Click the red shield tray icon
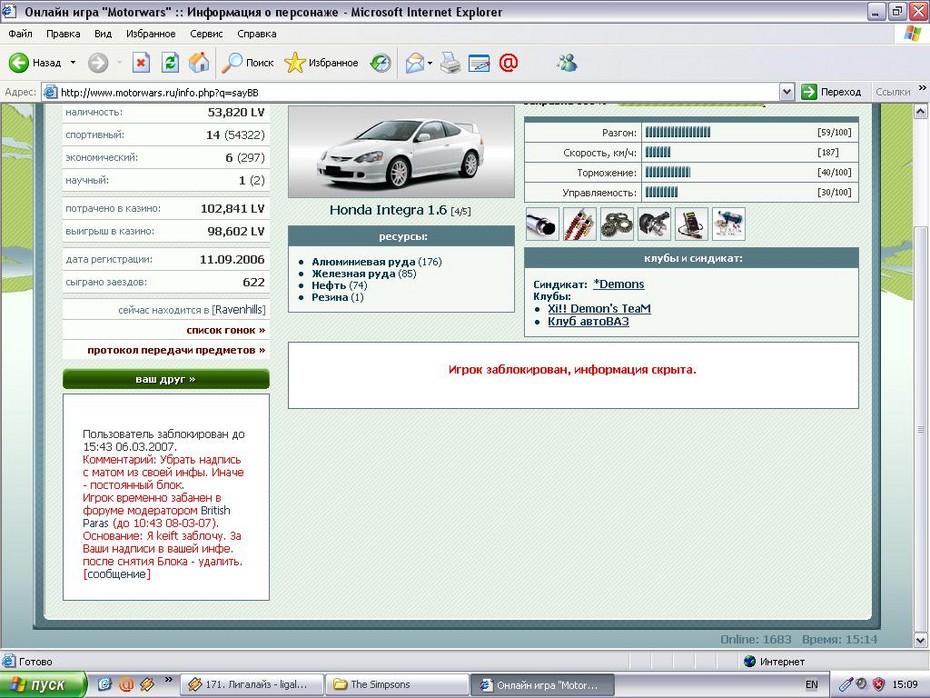The image size is (930, 698). click(878, 684)
